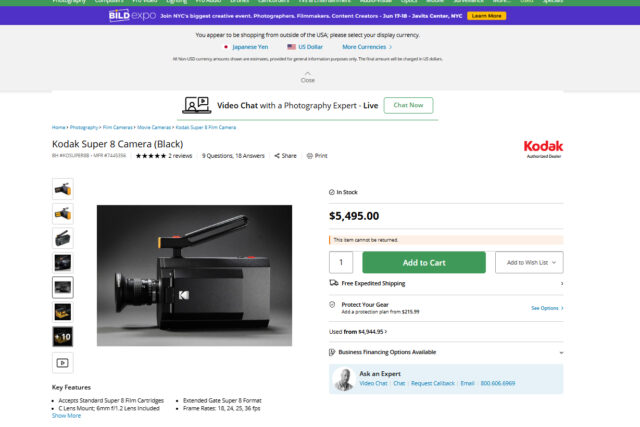Open the Photography breadcrumb
640x427 pixels.
pos(84,127)
